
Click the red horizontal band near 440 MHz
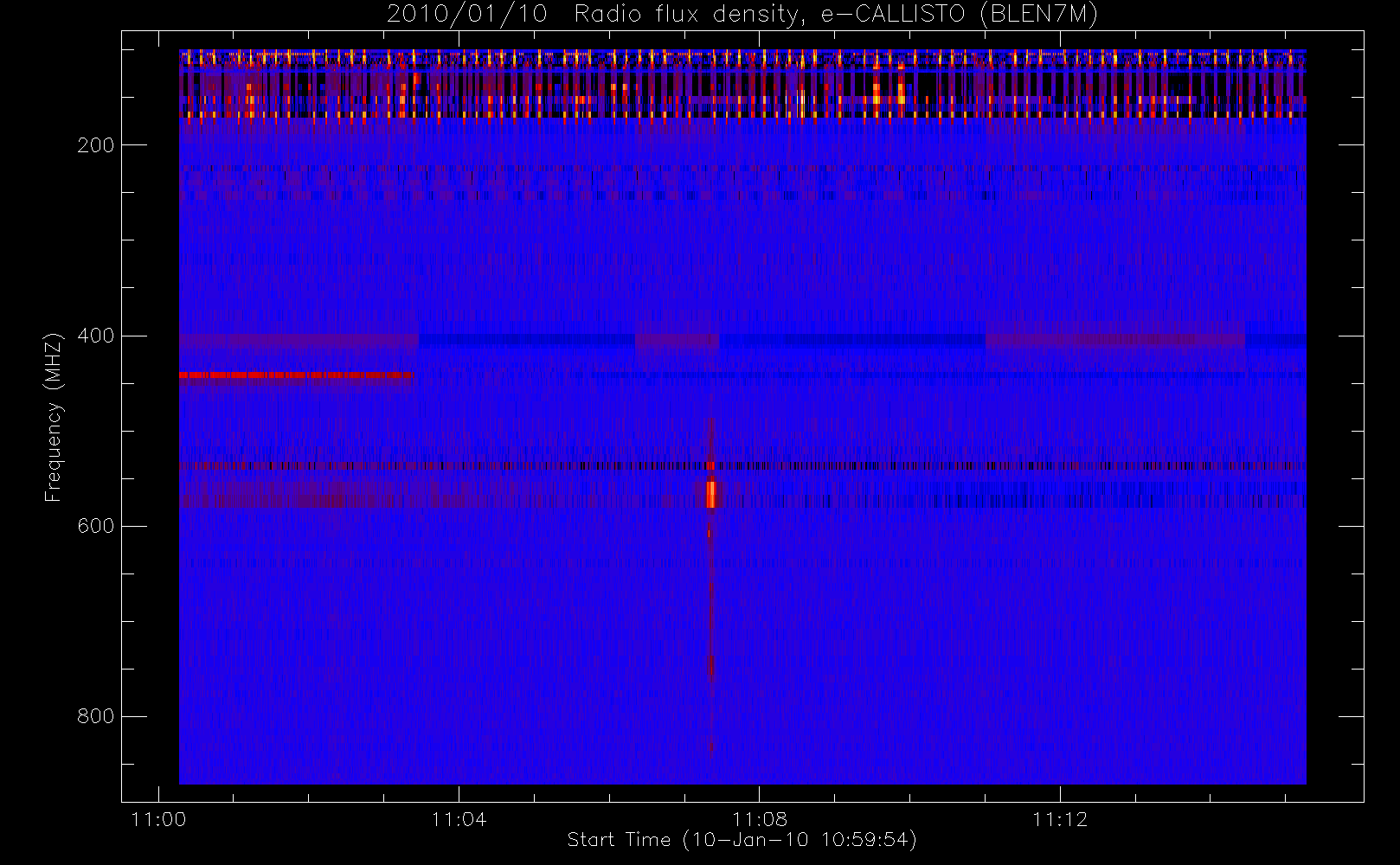pos(297,375)
